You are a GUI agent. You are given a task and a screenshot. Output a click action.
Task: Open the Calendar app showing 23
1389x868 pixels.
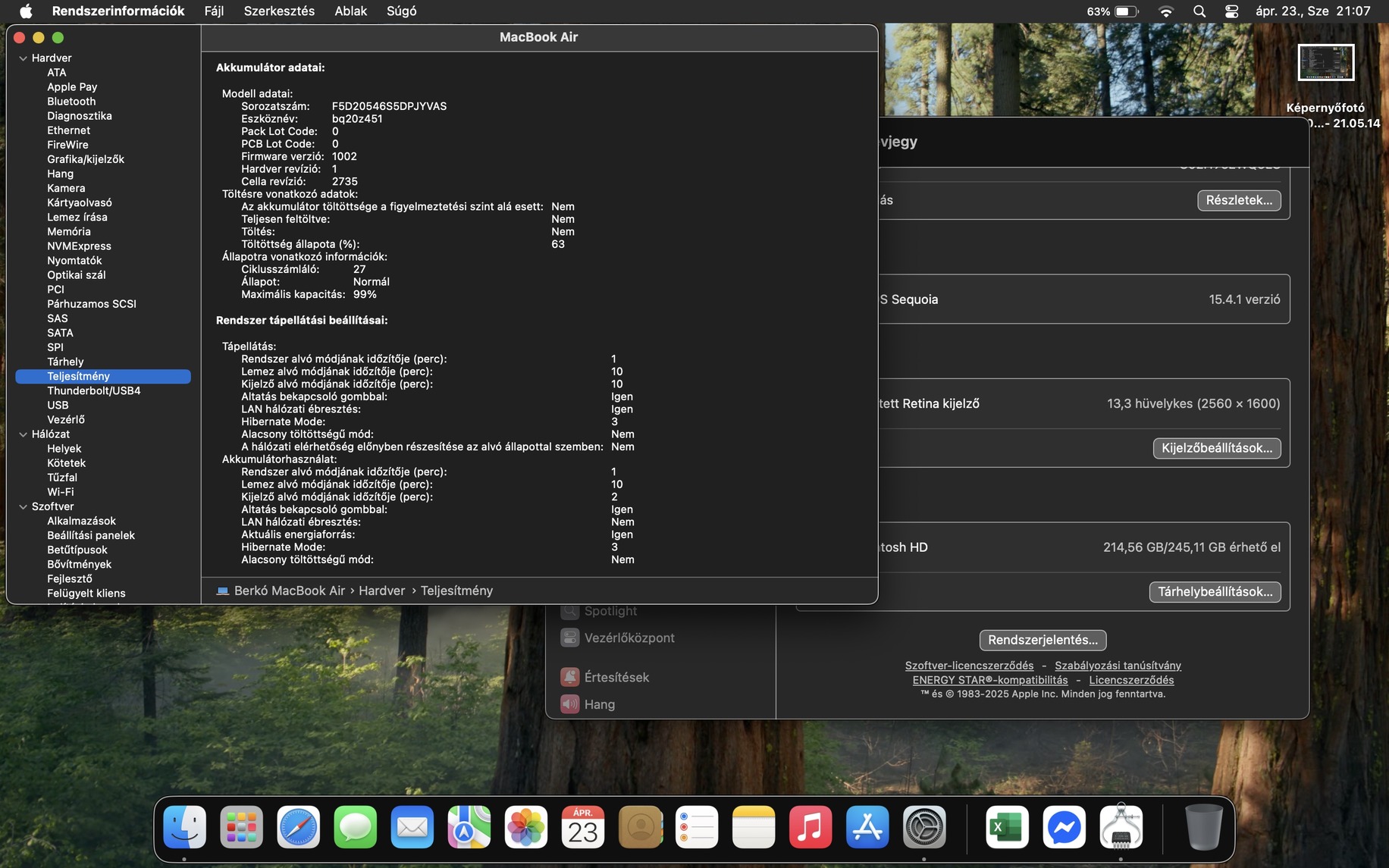click(582, 826)
